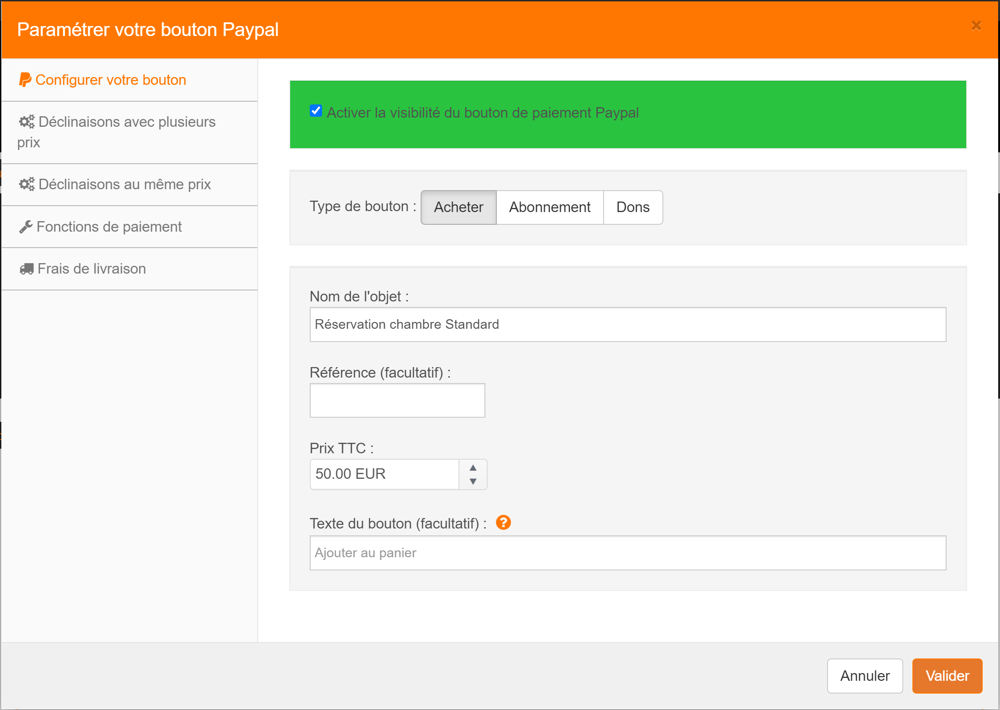Switch button type to Dons
1000x710 pixels.
pos(632,207)
